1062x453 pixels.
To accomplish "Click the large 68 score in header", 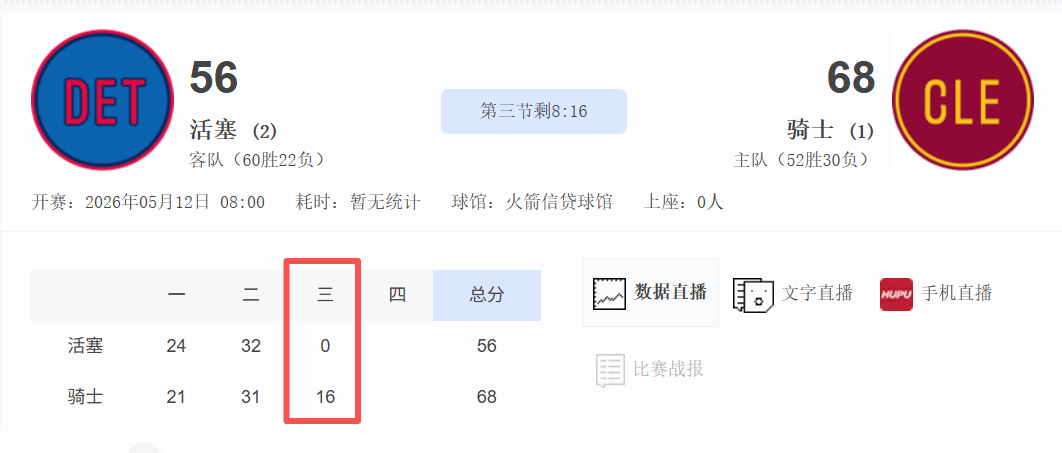I will click(851, 78).
